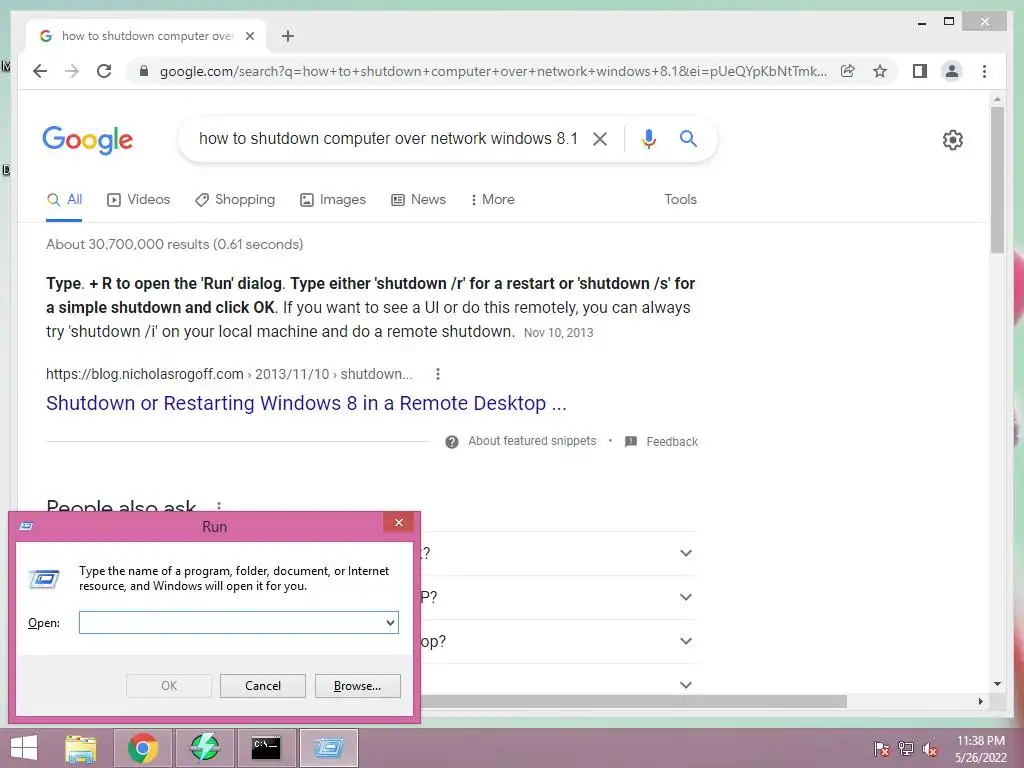Image resolution: width=1024 pixels, height=768 pixels.
Task: Click the Browse... button in Run dialog
Action: [357, 686]
